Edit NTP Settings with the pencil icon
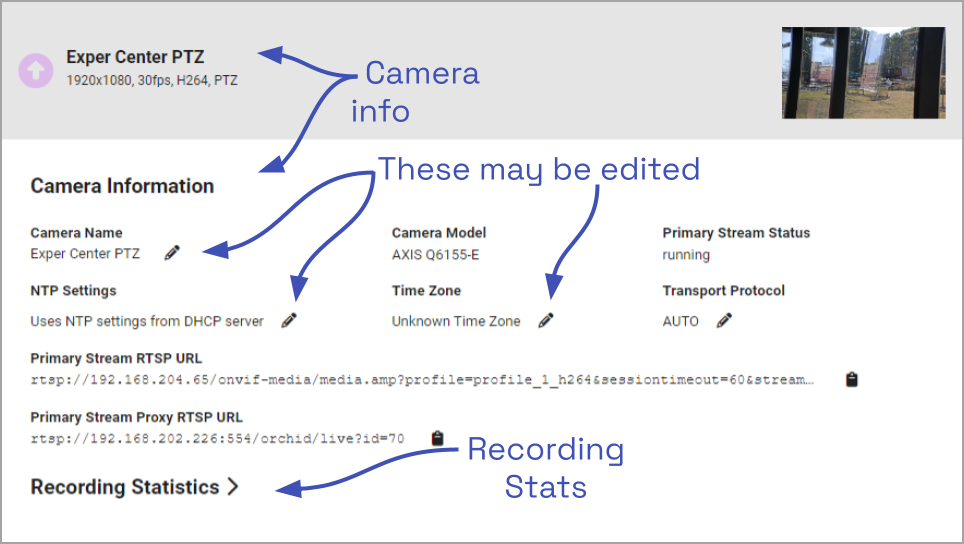This screenshot has width=964, height=544. coord(289,320)
